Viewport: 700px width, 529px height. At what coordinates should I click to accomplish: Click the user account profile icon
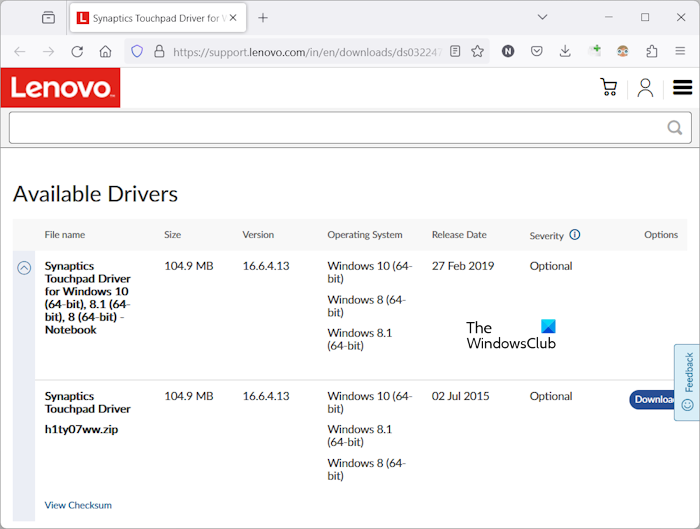click(x=645, y=88)
